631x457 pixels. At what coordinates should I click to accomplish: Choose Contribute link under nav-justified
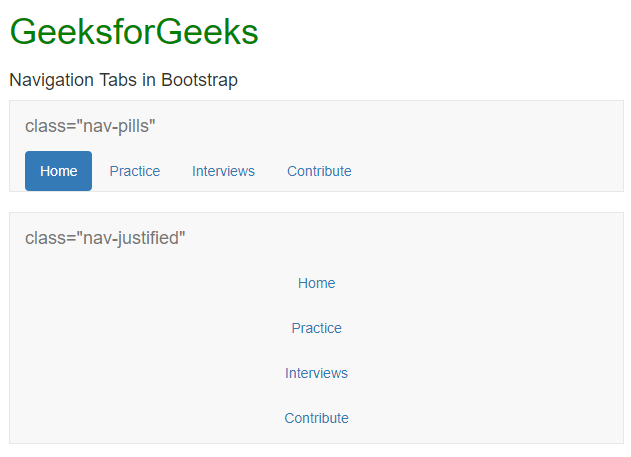316,418
